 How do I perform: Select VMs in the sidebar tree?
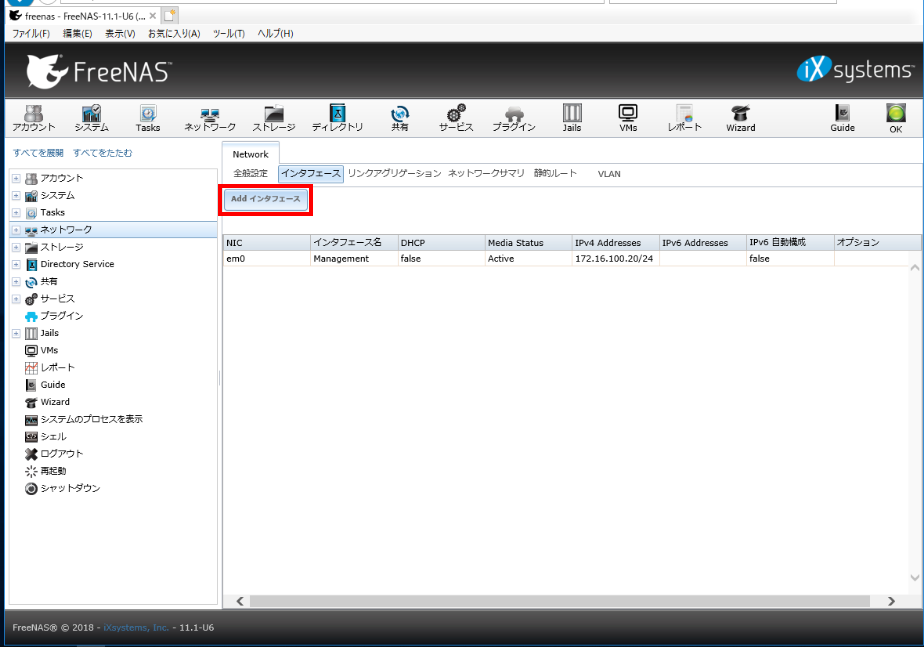(49, 350)
